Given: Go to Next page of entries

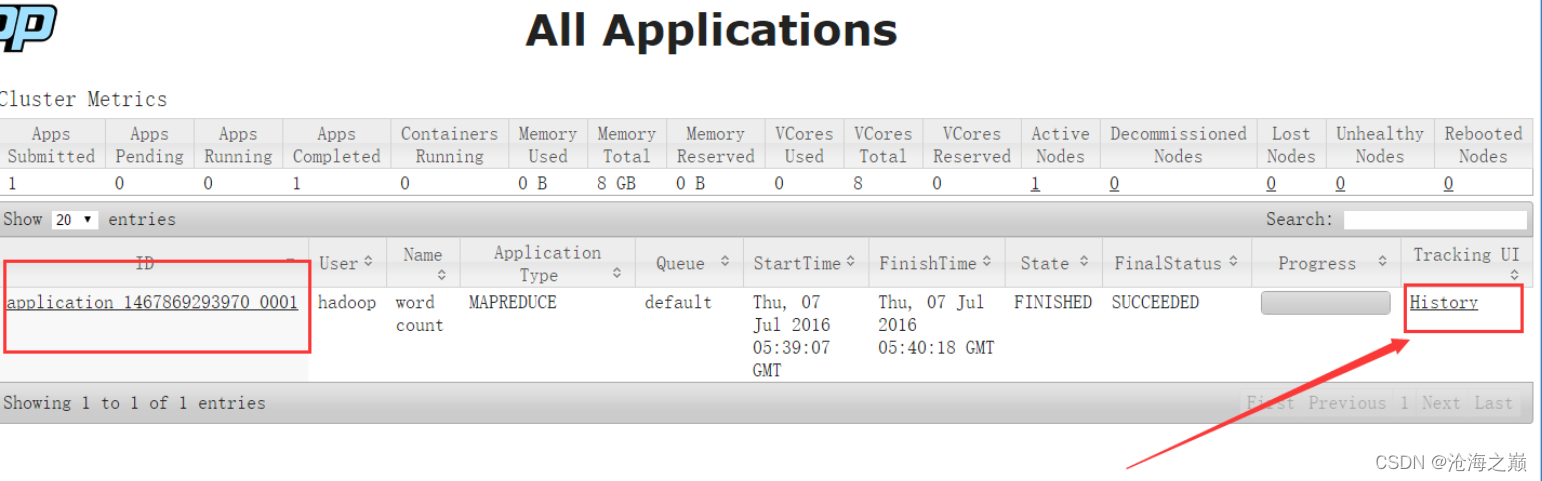Looking at the screenshot, I should [1441, 403].
